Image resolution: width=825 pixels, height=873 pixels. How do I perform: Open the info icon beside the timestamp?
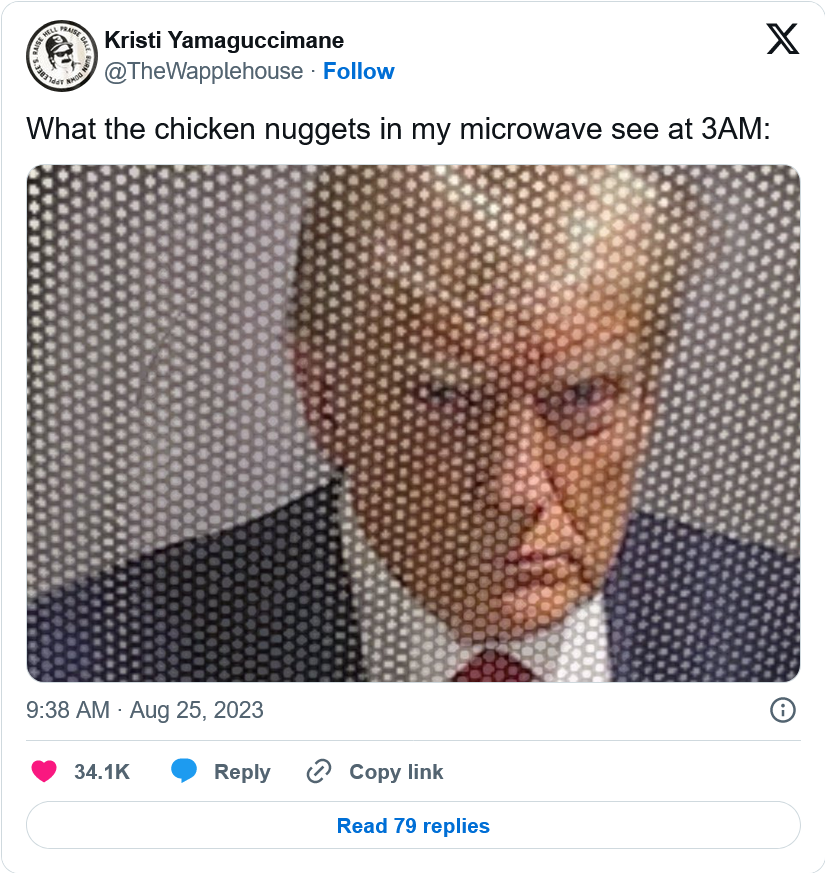pyautogui.click(x=782, y=710)
